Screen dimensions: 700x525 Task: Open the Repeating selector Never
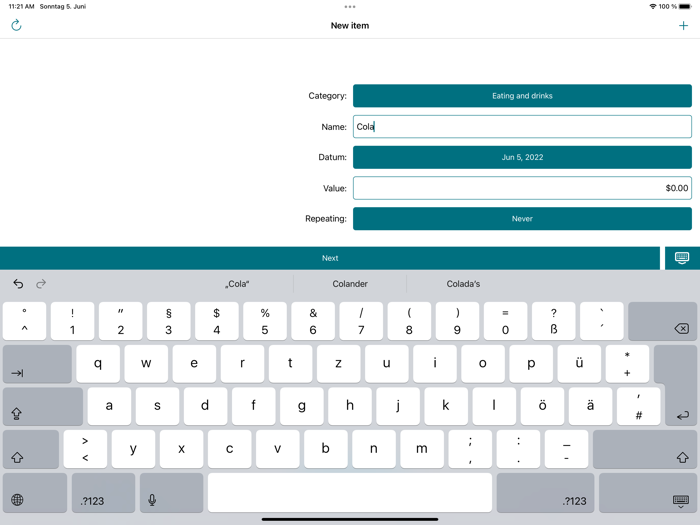pos(522,219)
